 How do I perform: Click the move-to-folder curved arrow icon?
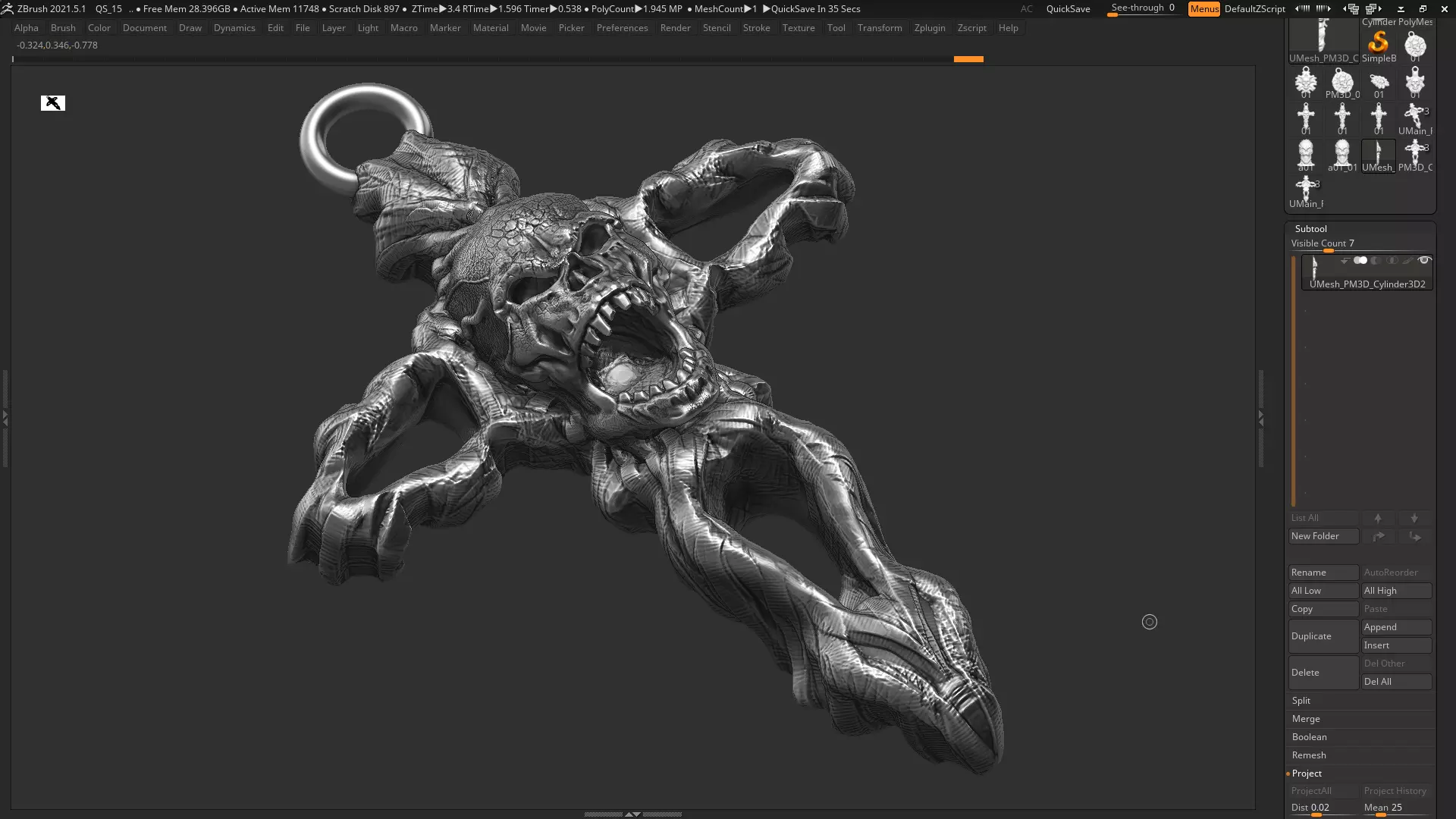point(1378,536)
